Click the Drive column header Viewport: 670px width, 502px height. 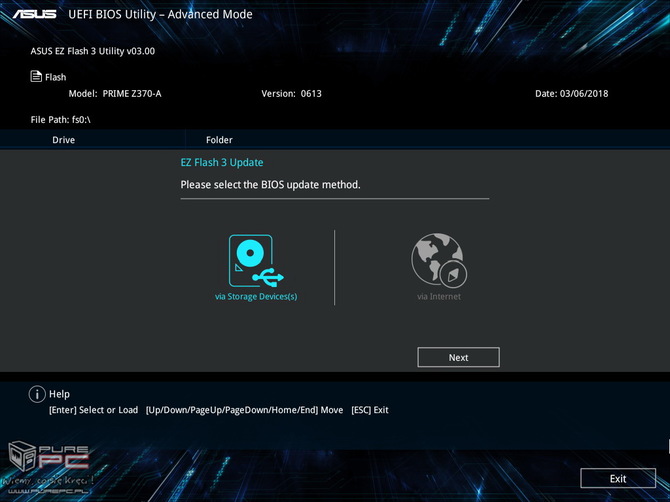click(x=63, y=140)
